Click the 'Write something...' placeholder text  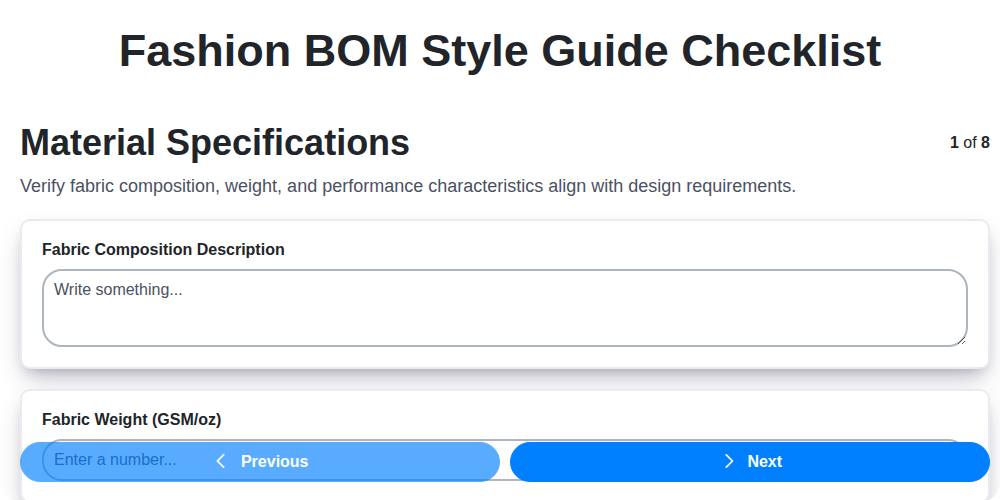(118, 290)
